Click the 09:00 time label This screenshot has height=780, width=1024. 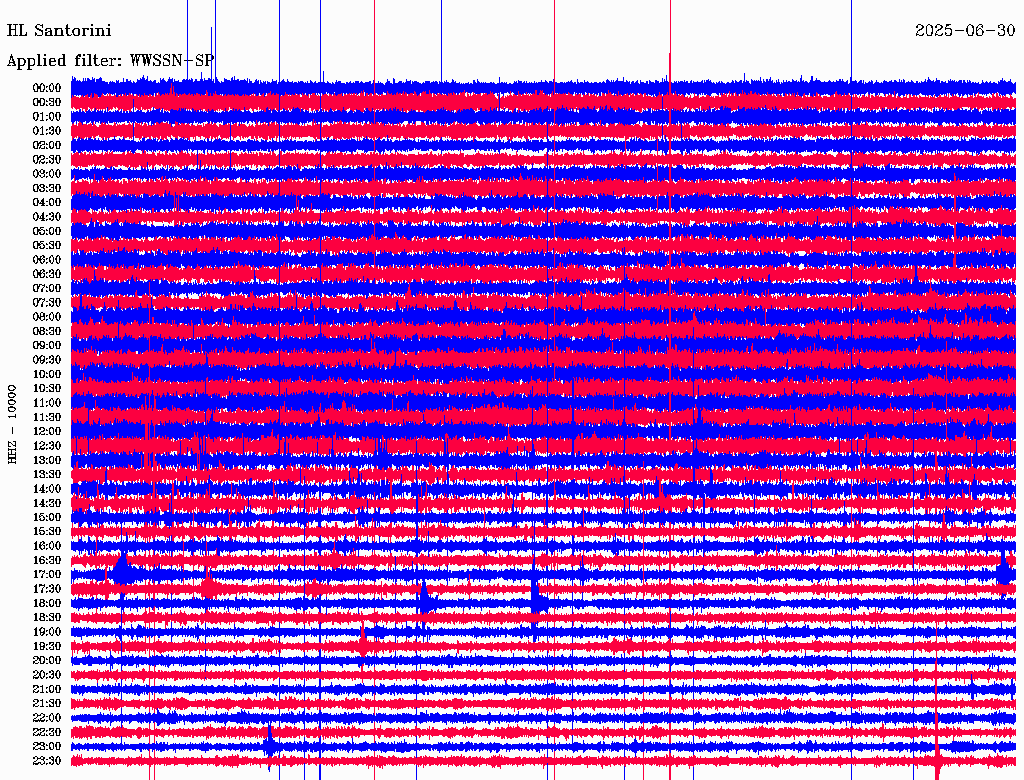[x=47, y=346]
